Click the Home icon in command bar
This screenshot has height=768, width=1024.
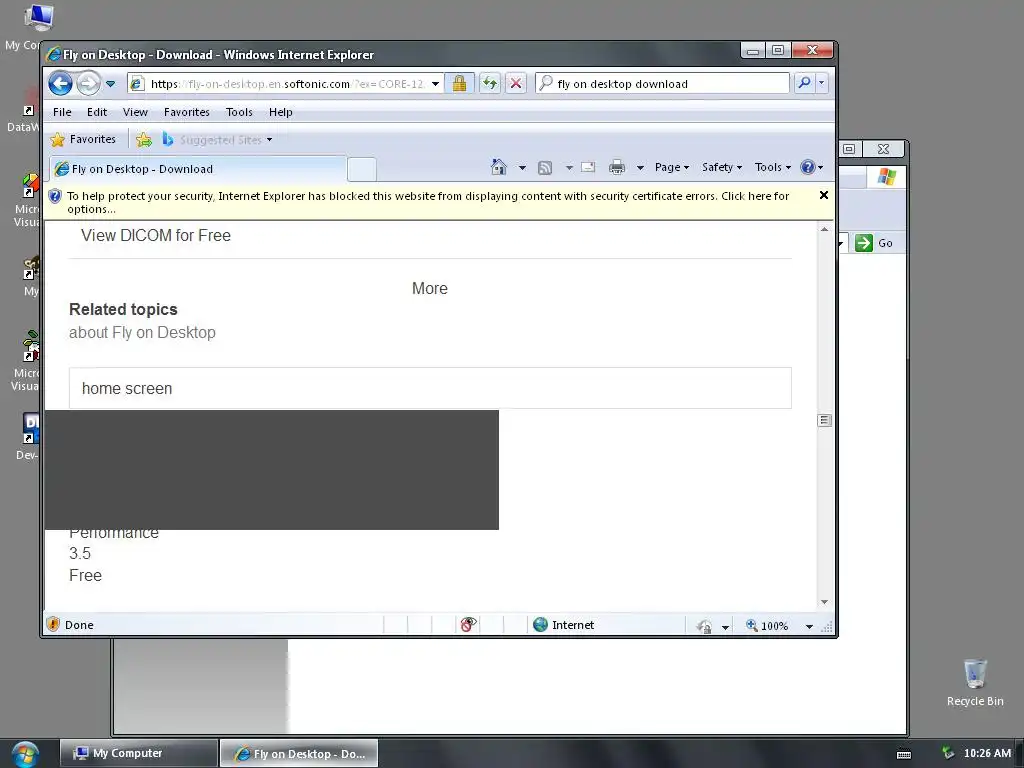point(499,167)
